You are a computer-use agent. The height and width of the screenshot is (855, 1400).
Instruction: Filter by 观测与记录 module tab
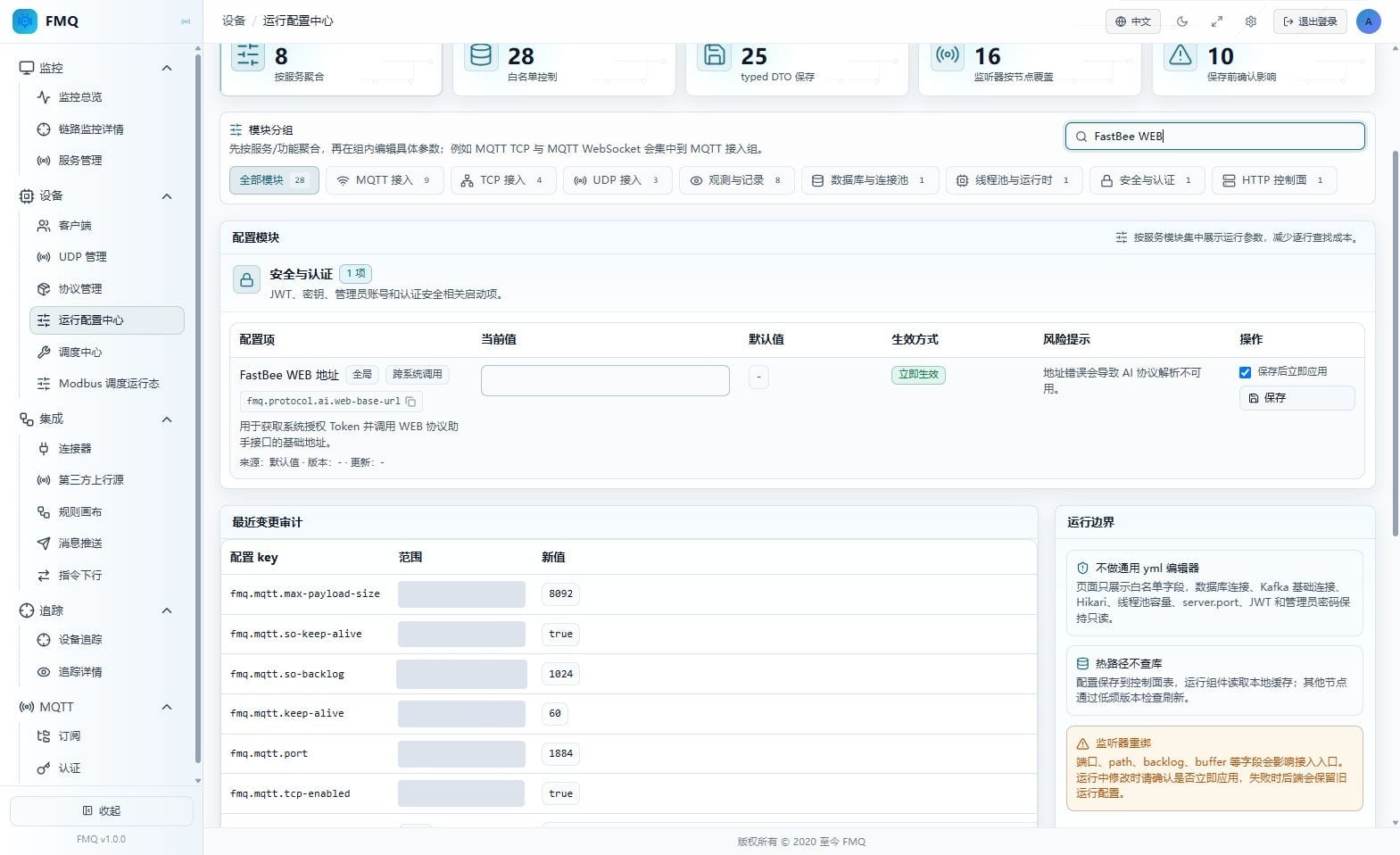[x=736, y=180]
